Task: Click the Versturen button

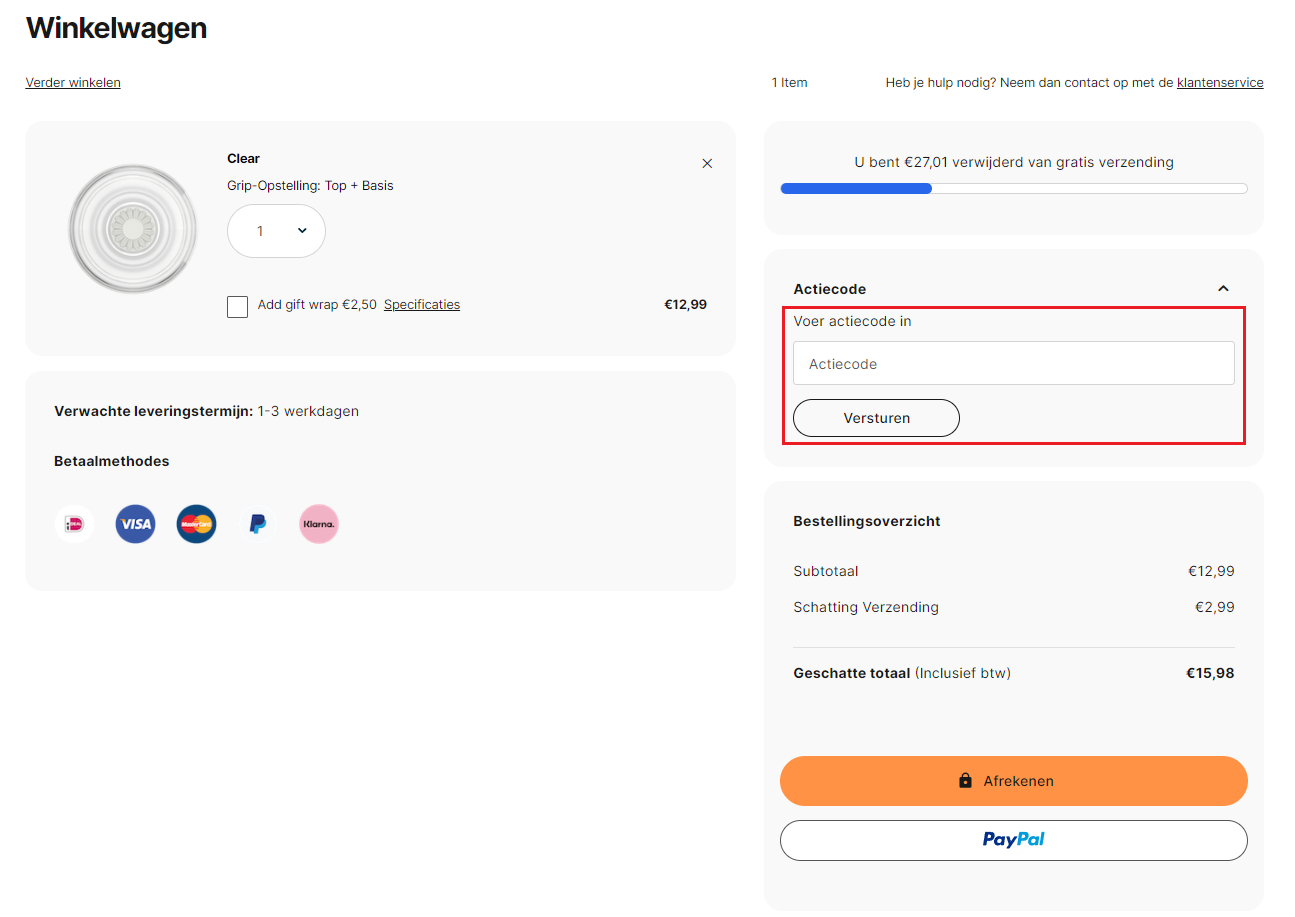Action: click(876, 417)
